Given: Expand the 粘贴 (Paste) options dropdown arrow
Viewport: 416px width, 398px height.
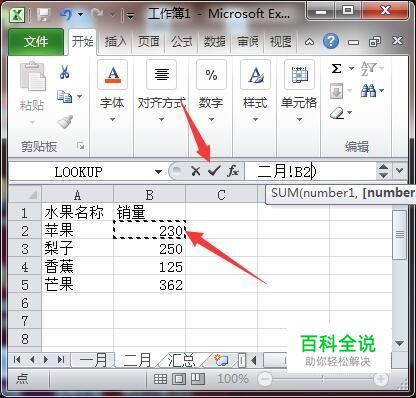Looking at the screenshot, I should point(32,123).
